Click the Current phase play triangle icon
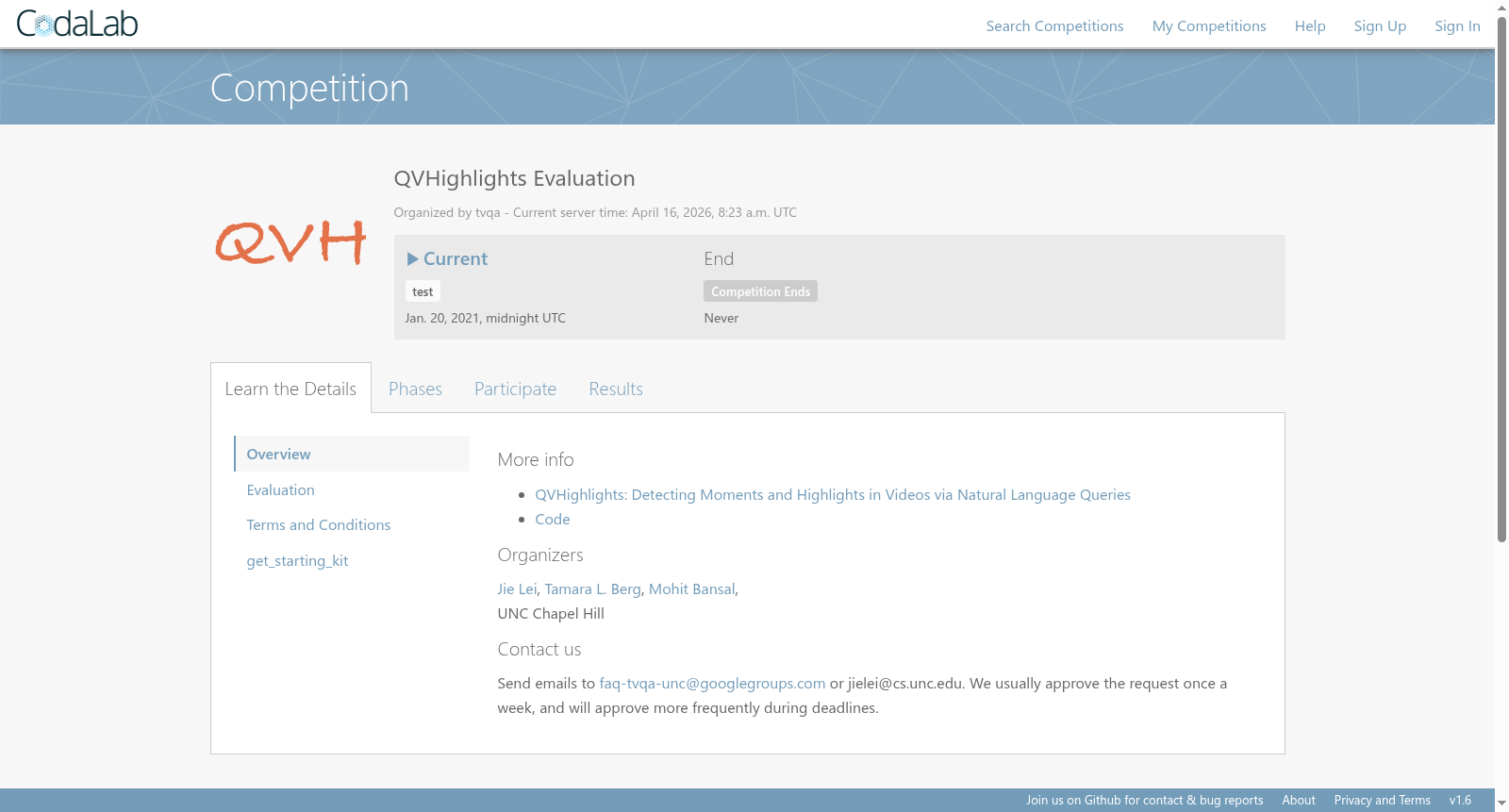 pos(412,258)
